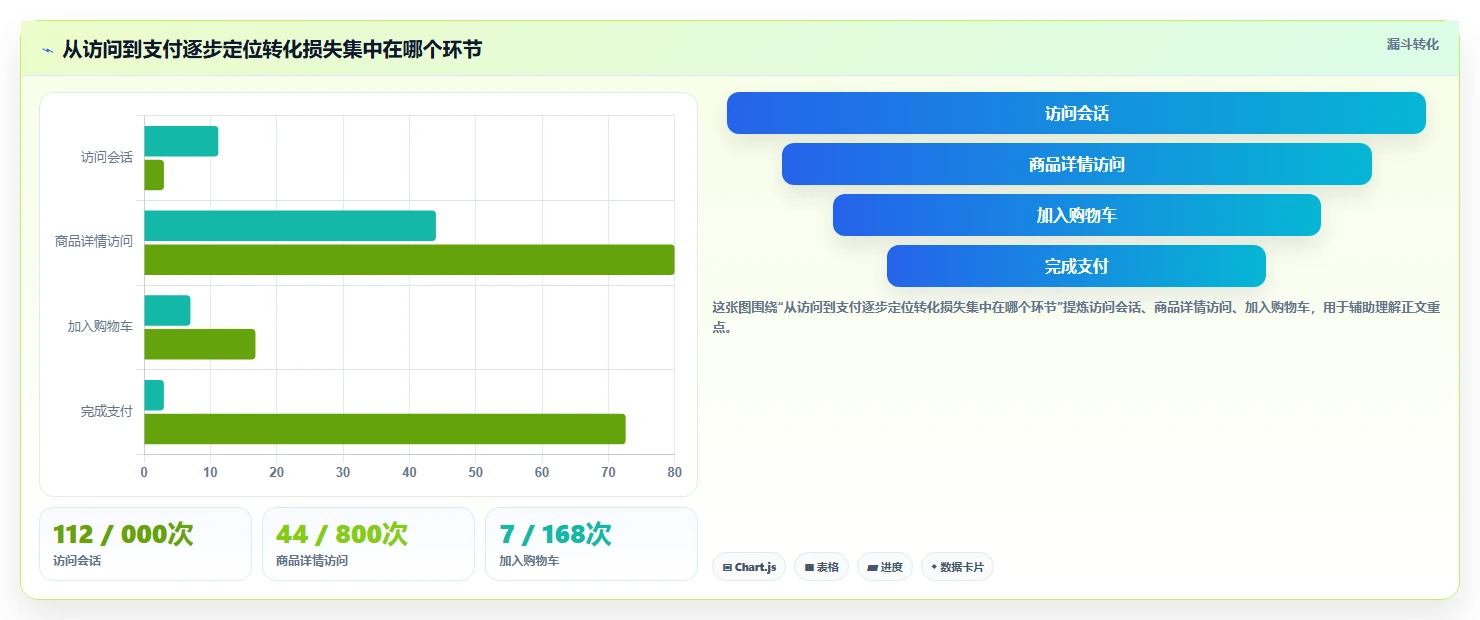
Task: Click green bar for 访问会话 in chart
Action: [154, 175]
